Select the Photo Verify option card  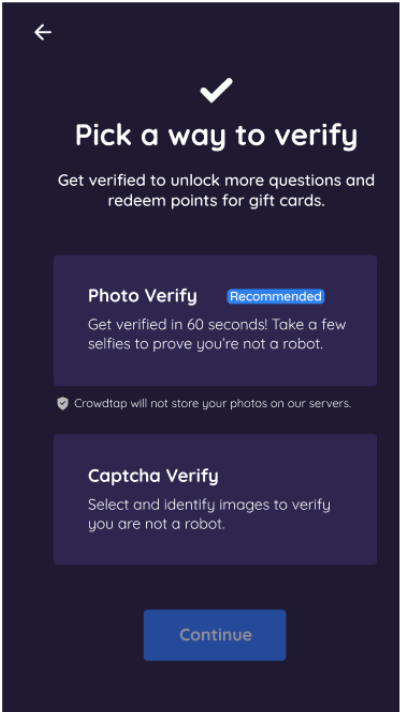tap(215, 320)
